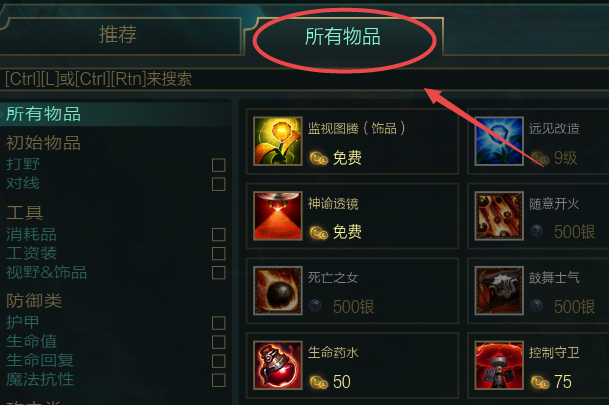This screenshot has height=405, width=609.
Task: Pick the 死亡之女 cannonball icon
Action: (278, 290)
